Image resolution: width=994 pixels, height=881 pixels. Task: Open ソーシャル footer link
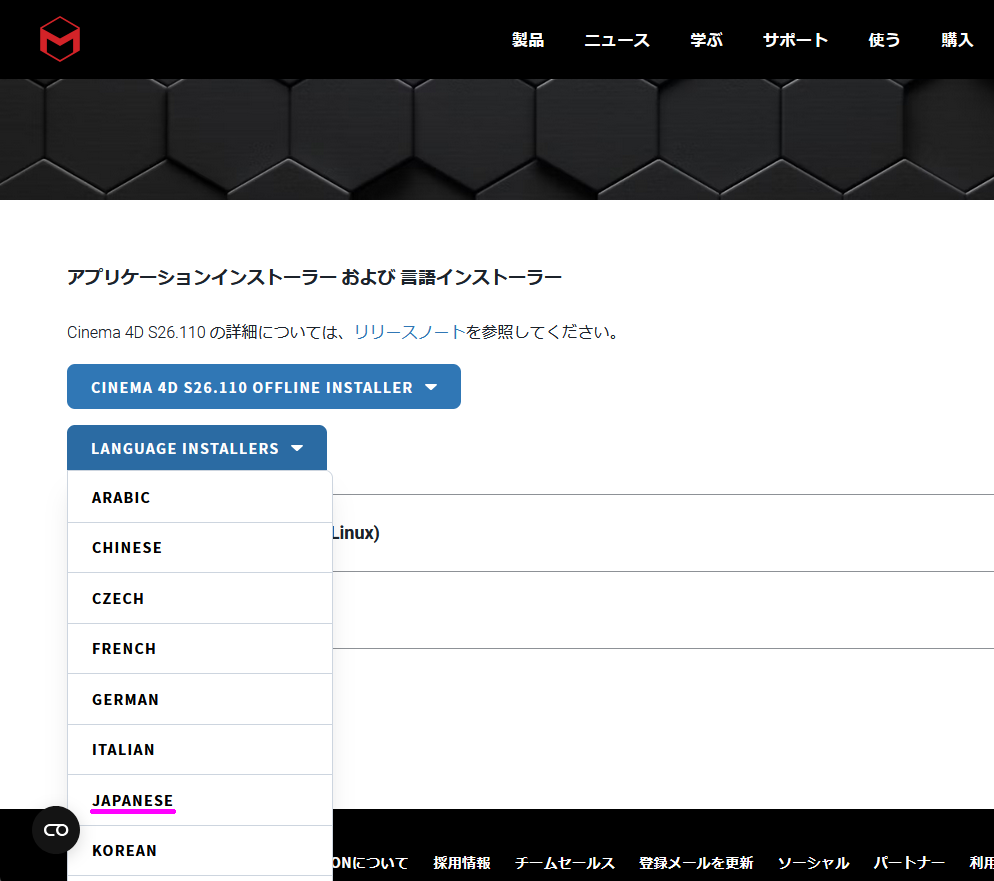pyautogui.click(x=813, y=863)
